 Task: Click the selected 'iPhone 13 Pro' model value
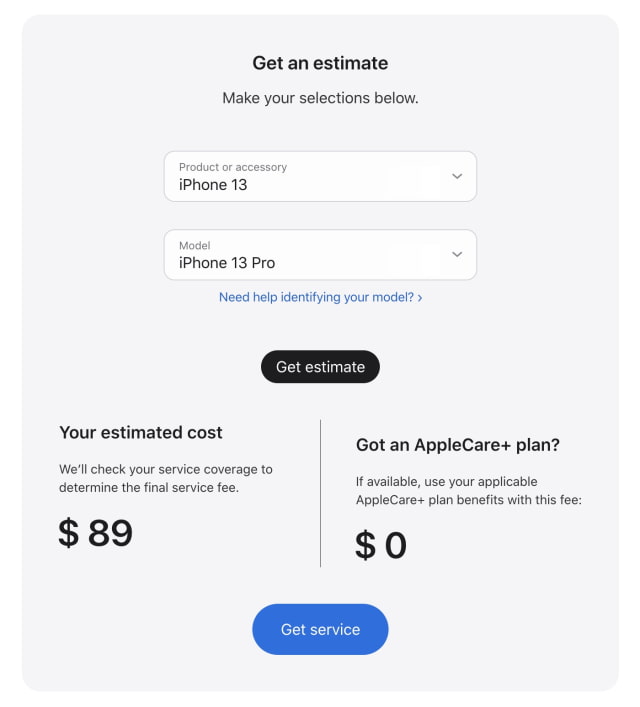[227, 263]
